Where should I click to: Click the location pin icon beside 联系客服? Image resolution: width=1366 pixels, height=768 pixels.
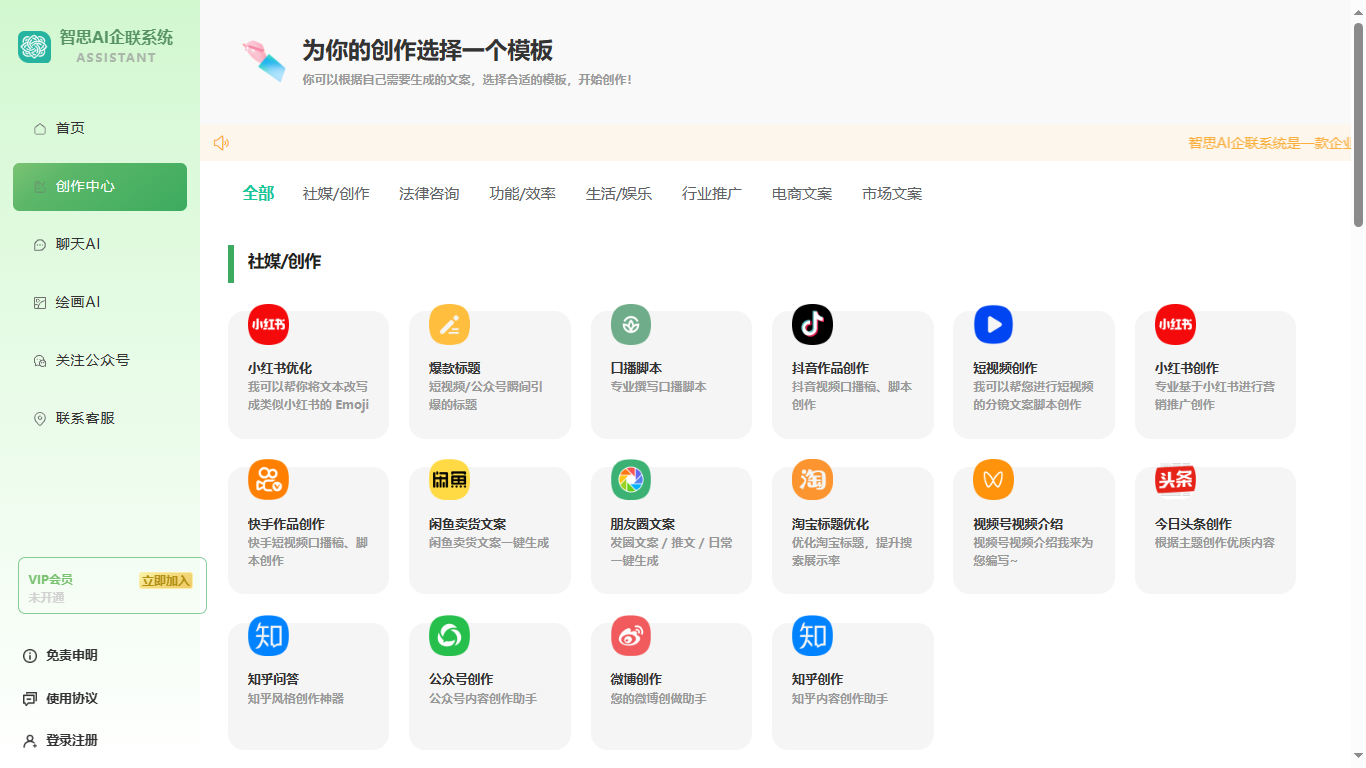tap(40, 419)
